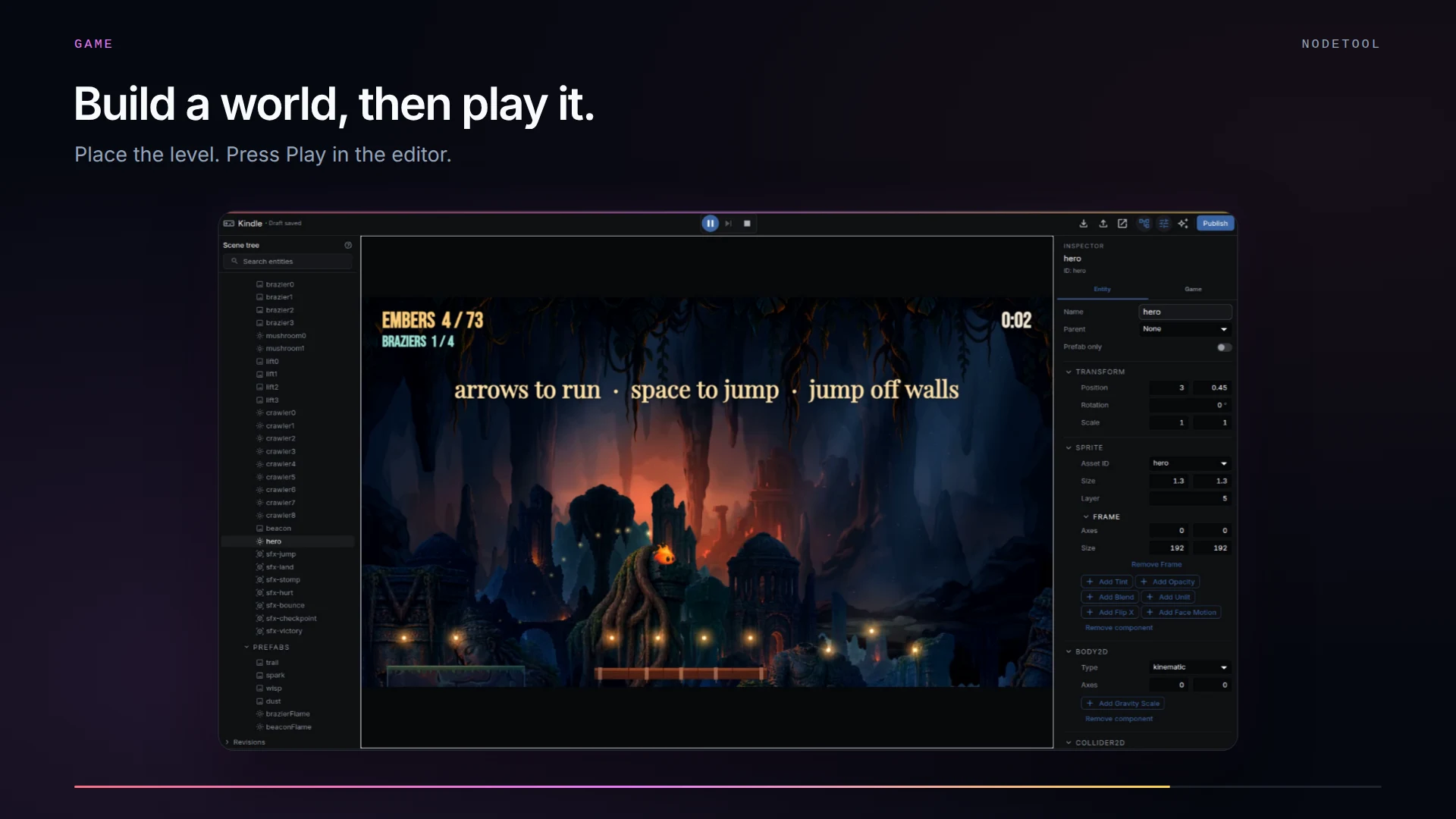The height and width of the screenshot is (819, 1456).
Task: Focus the Search entities field
Action: click(288, 261)
